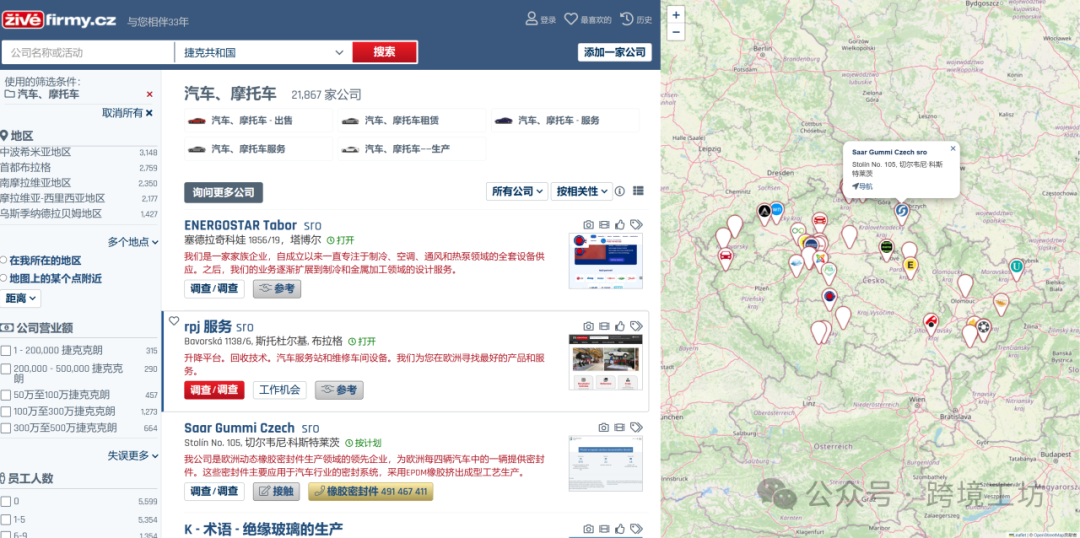Click the login user icon
1080x538 pixels.
pos(532,19)
